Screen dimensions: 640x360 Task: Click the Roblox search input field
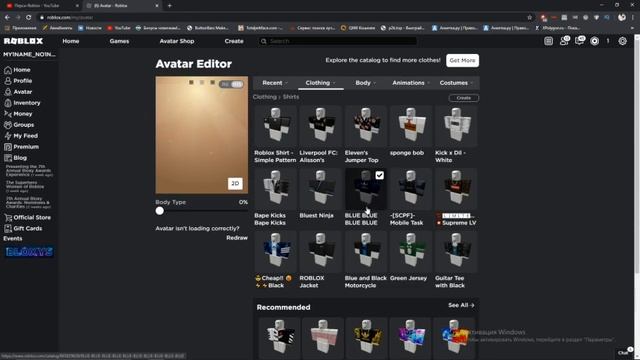coord(338,41)
